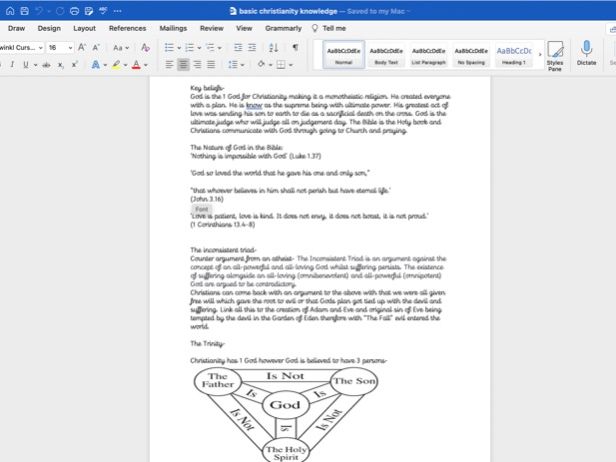The width and height of the screenshot is (616, 462).
Task: Open the borders dropdown arrow
Action: (291, 65)
